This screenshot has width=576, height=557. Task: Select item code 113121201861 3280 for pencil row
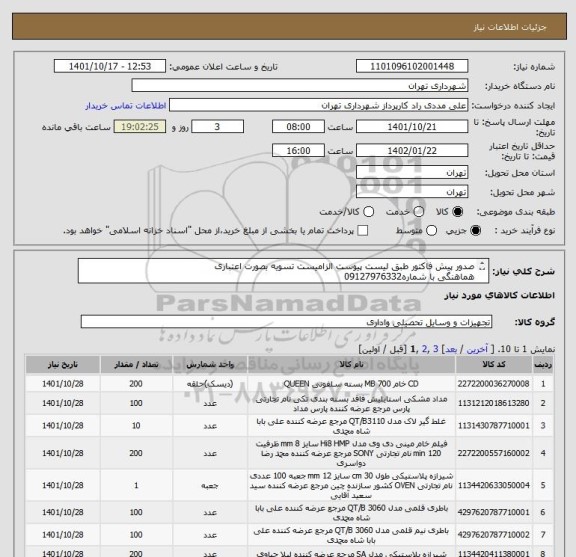point(493,403)
